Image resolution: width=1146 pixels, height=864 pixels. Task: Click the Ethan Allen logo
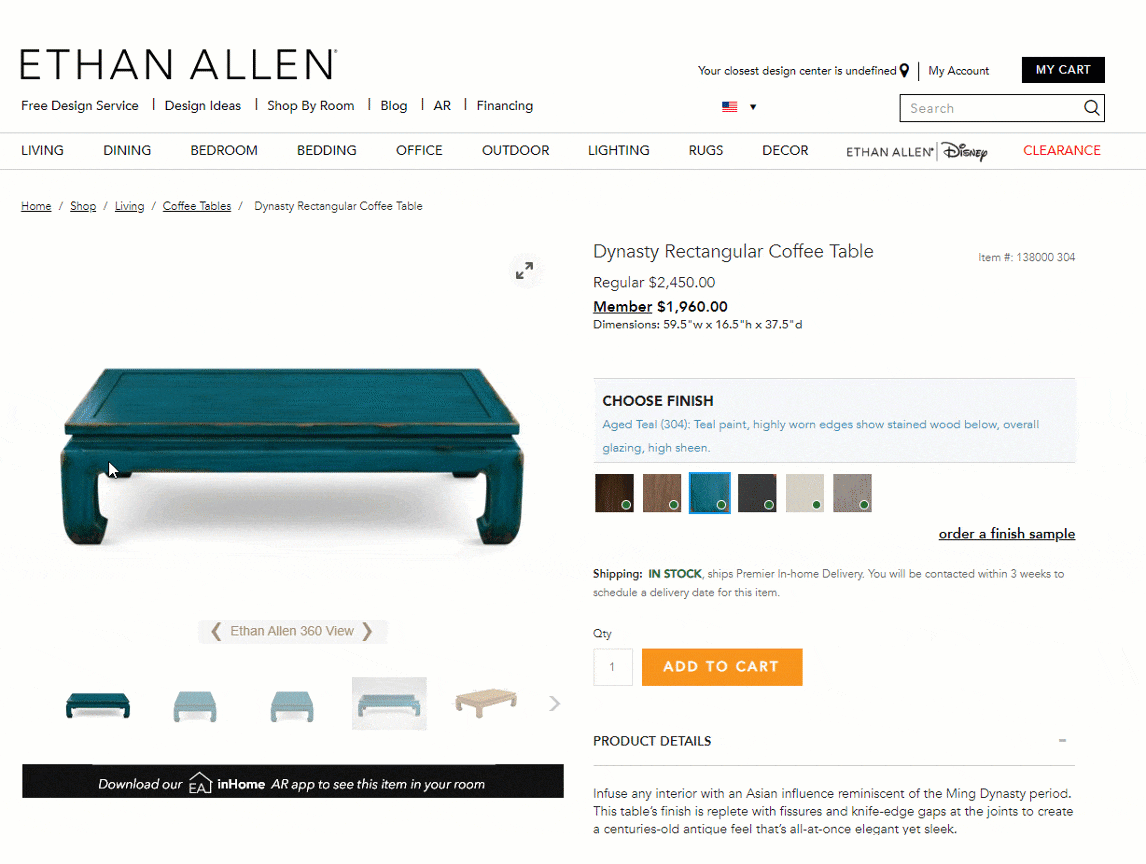coord(178,64)
